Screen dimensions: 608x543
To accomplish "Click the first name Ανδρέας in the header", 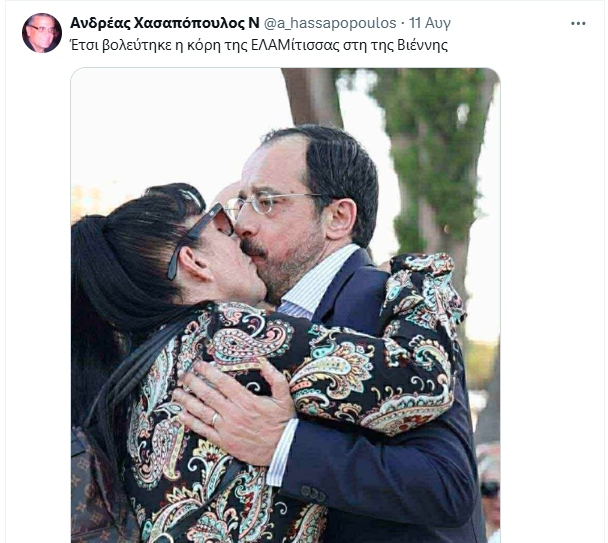I will [x=100, y=23].
